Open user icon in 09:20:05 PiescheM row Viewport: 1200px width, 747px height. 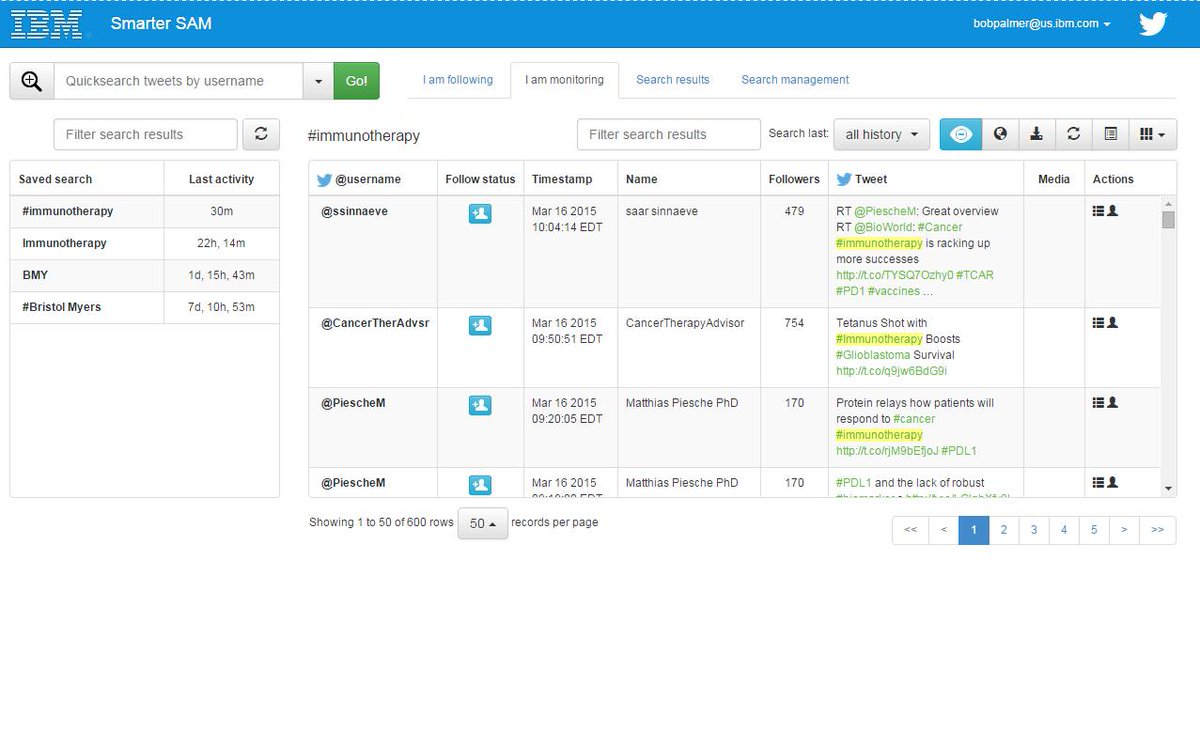(x=1112, y=403)
